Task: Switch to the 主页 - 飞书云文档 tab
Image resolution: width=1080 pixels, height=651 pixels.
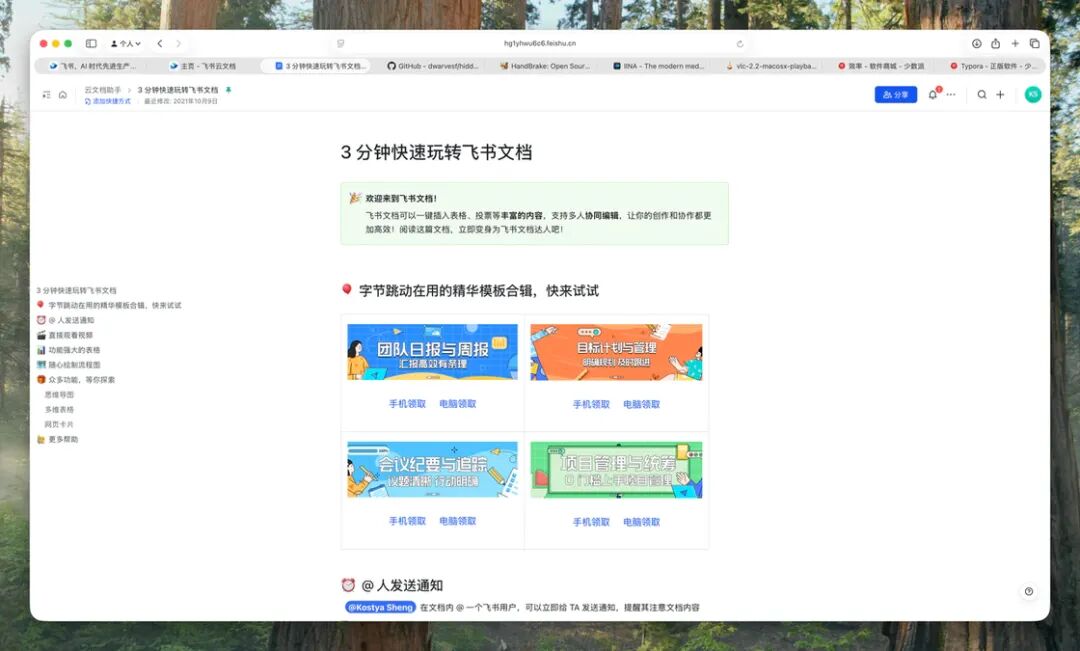Action: pyautogui.click(x=203, y=66)
